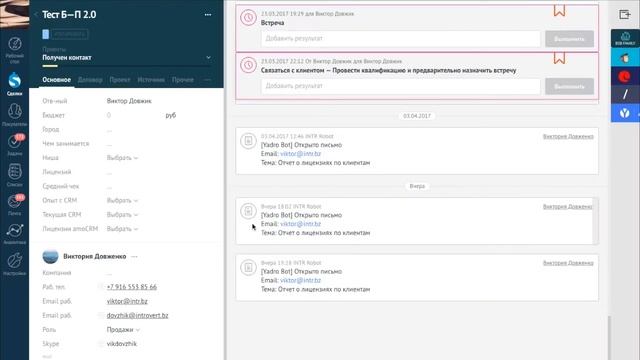The height and width of the screenshot is (360, 640).
Task: Open viktor@intr.bz link in Вчера 19:28 note
Action: click(x=300, y=280)
